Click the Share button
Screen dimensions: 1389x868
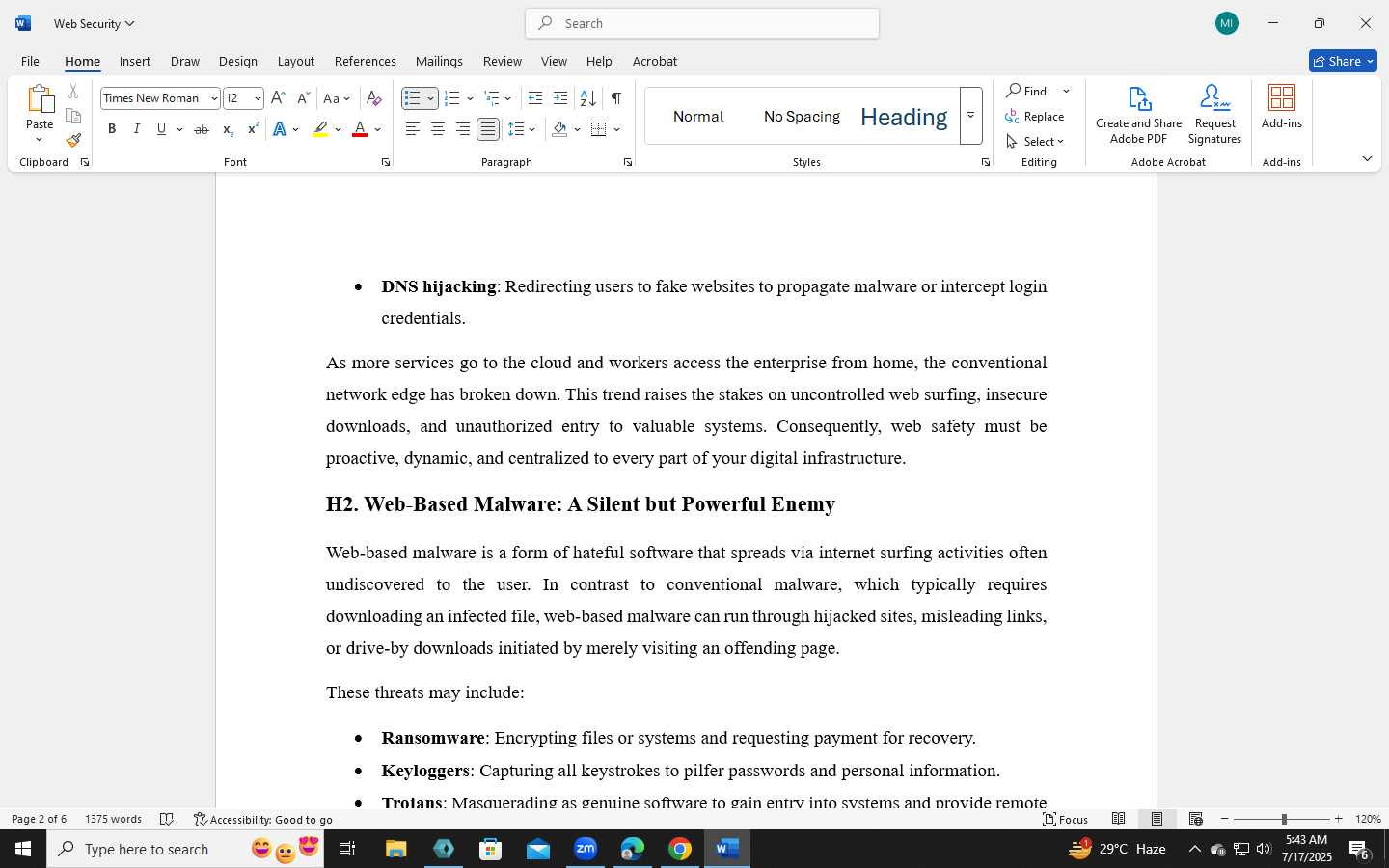coord(1343,61)
